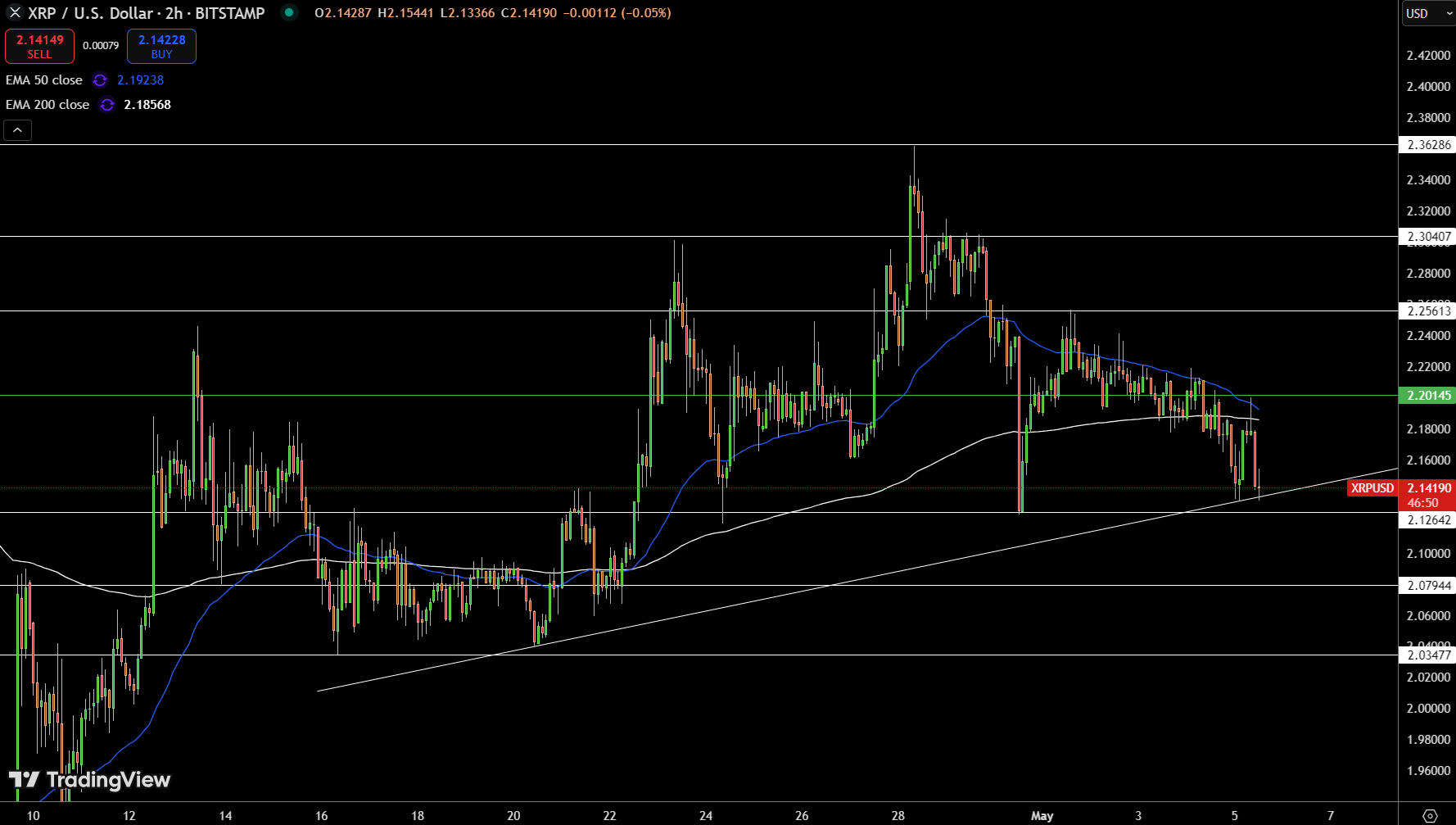The height and width of the screenshot is (825, 1456).
Task: Click the spread value 0.00079
Action: point(101,46)
